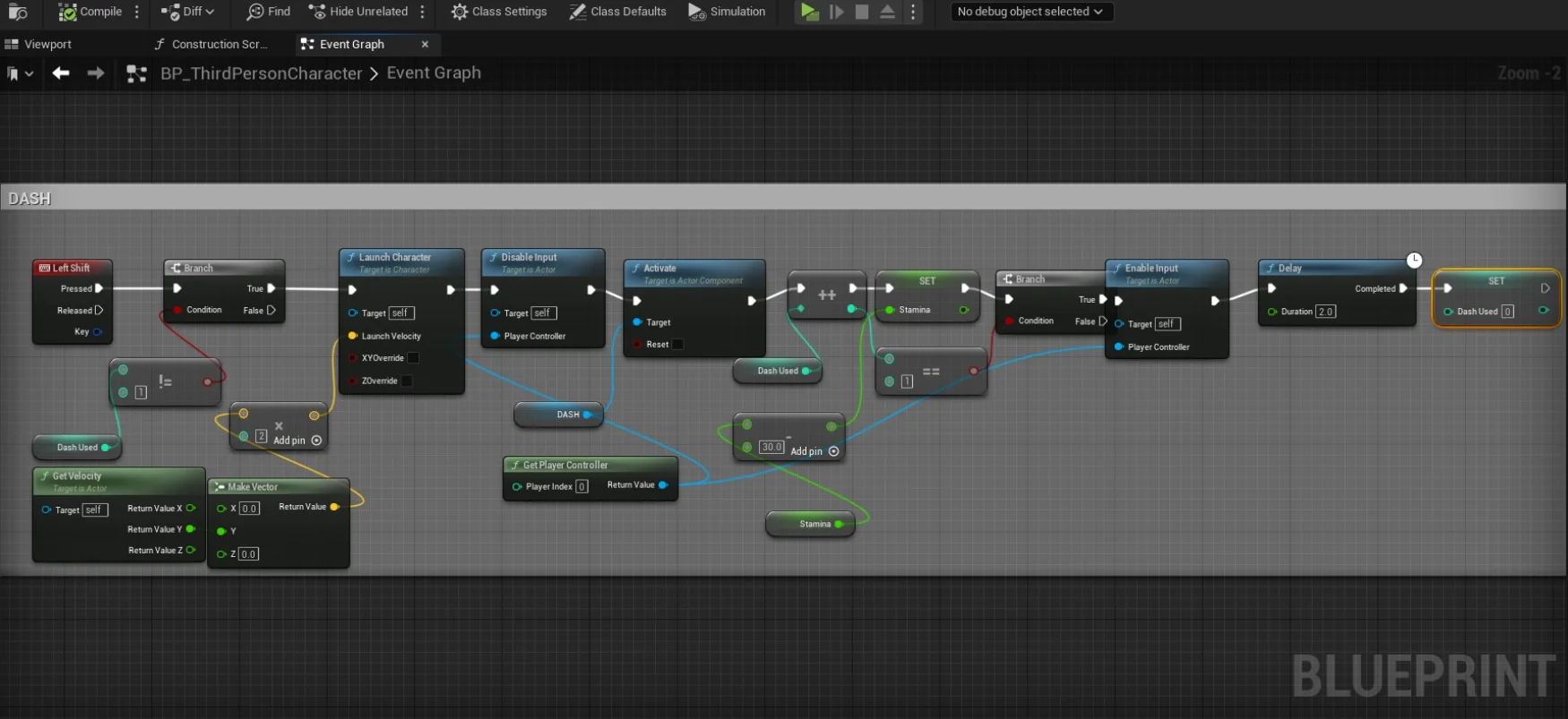Screen dimensions: 1568x719
Task: Select the increment (++) node
Action: point(827,295)
